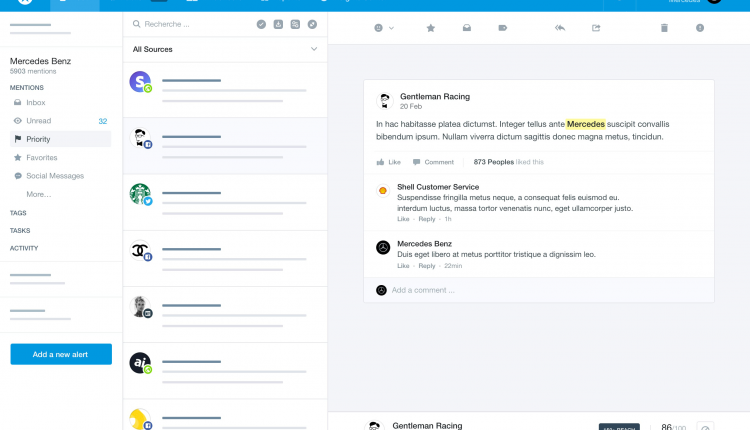Click the star icon next to Favorites
Image resolution: width=750 pixels, height=430 pixels.
click(x=18, y=157)
